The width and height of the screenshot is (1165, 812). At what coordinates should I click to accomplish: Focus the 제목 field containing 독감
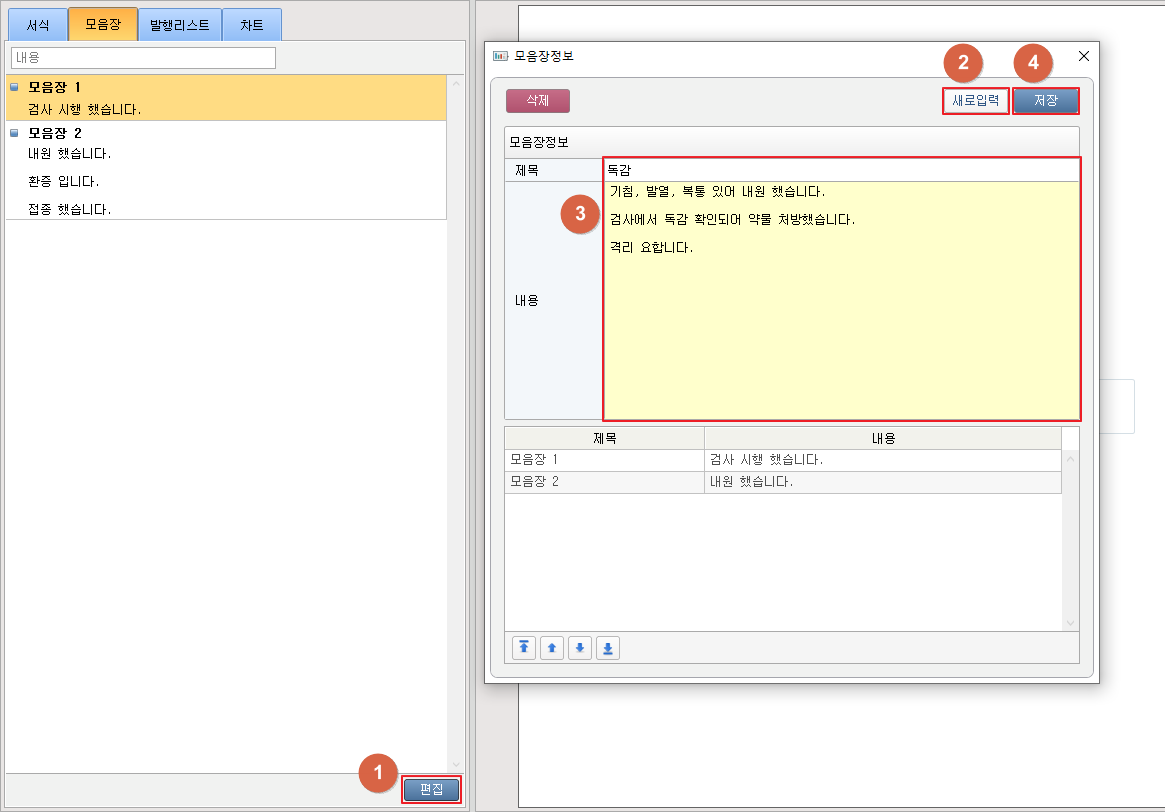[x=840, y=171]
